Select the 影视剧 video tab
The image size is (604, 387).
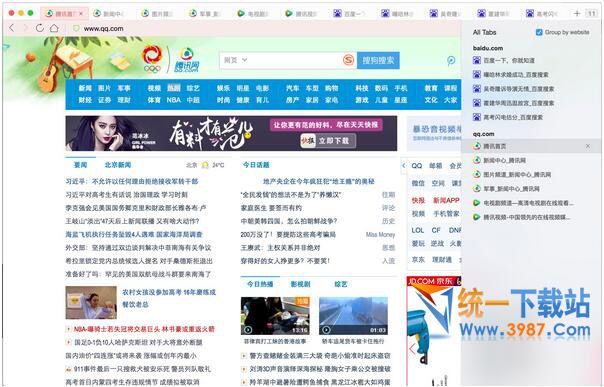tap(300, 284)
